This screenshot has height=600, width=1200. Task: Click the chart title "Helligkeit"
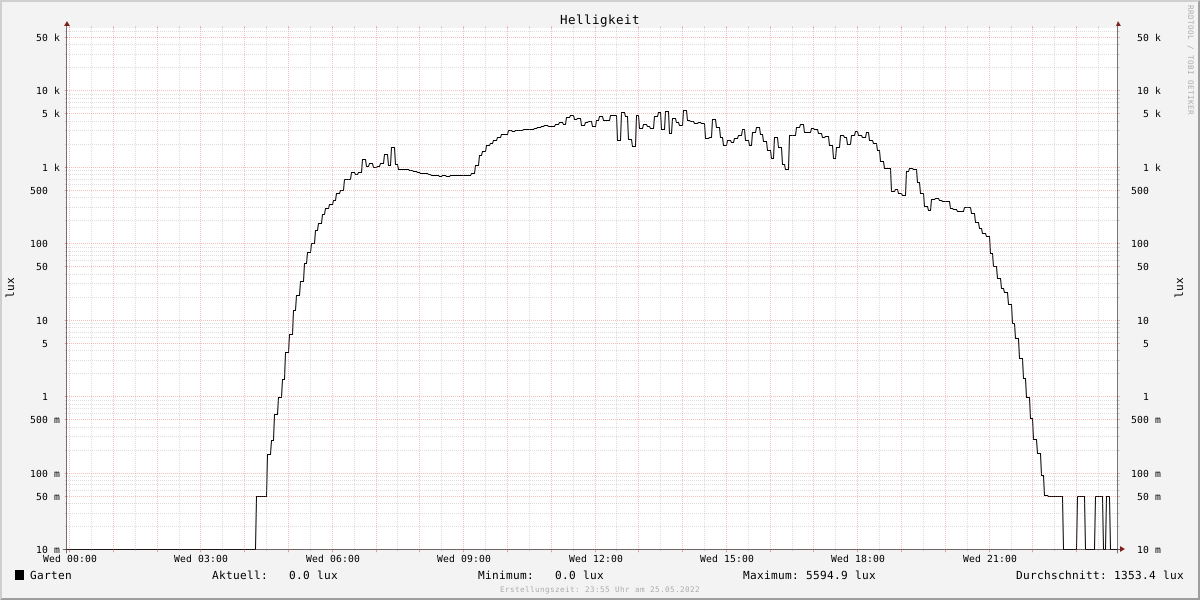point(600,20)
